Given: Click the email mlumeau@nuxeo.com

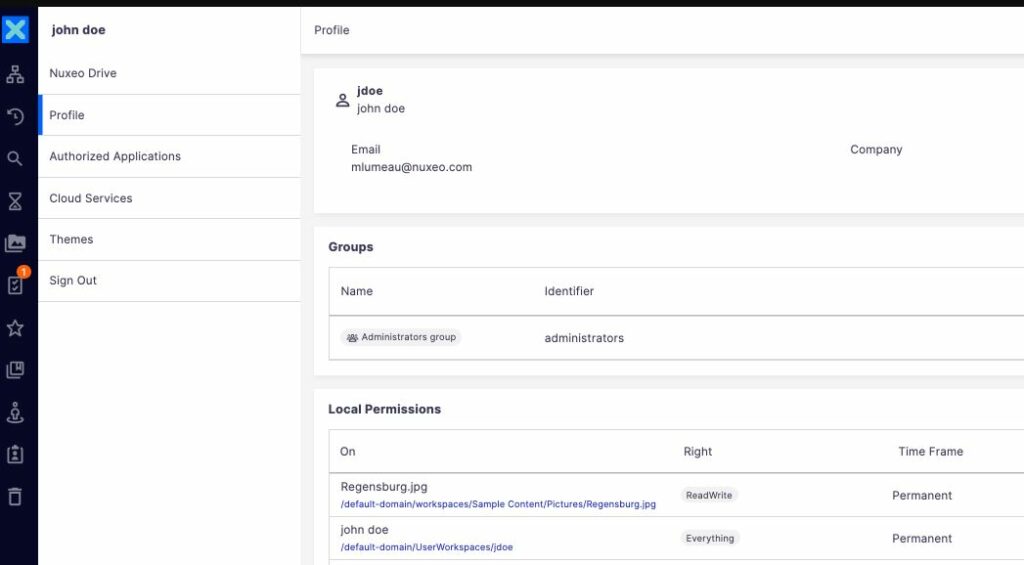Looking at the screenshot, I should pyautogui.click(x=411, y=167).
